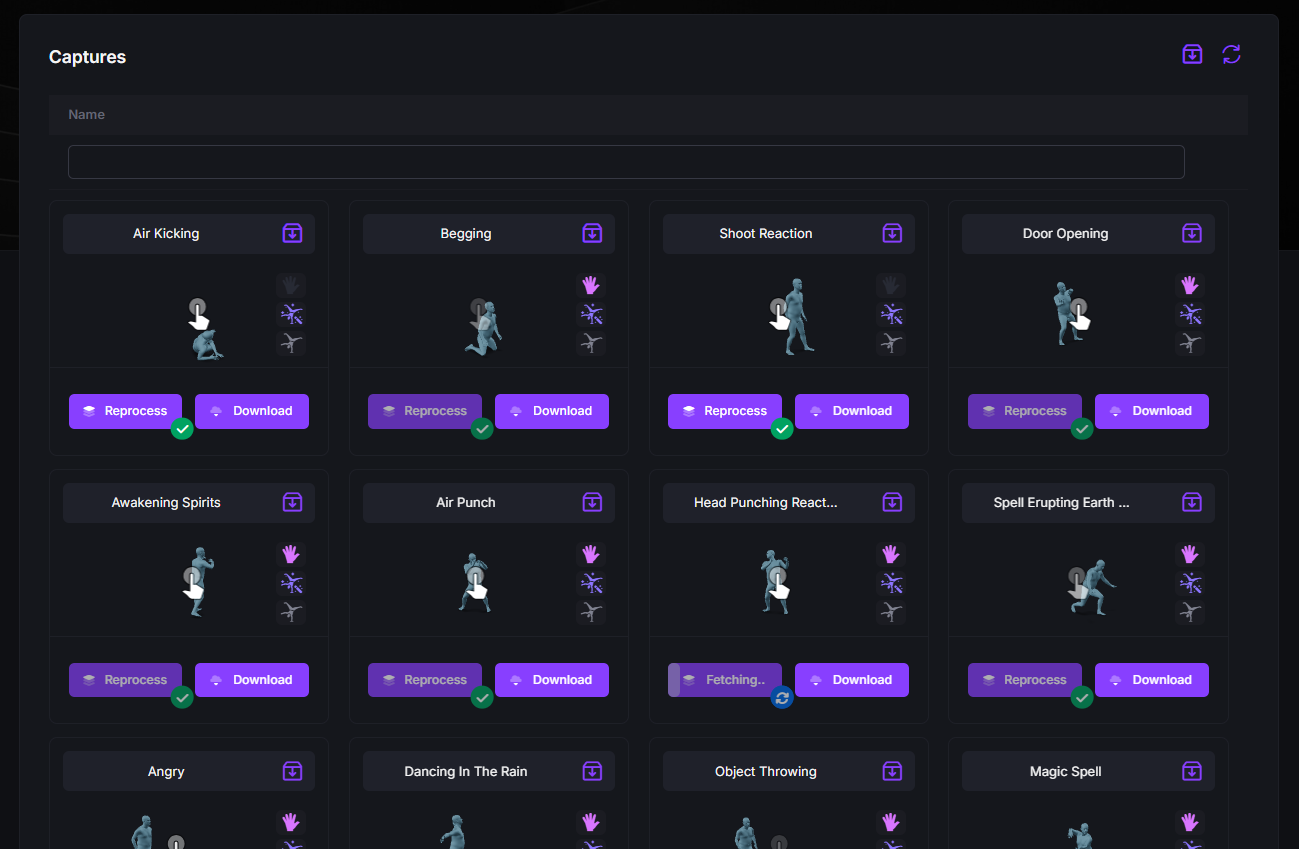This screenshot has height=849, width=1299.
Task: Click the acrobat pose icon on Air Punch
Action: (591, 612)
